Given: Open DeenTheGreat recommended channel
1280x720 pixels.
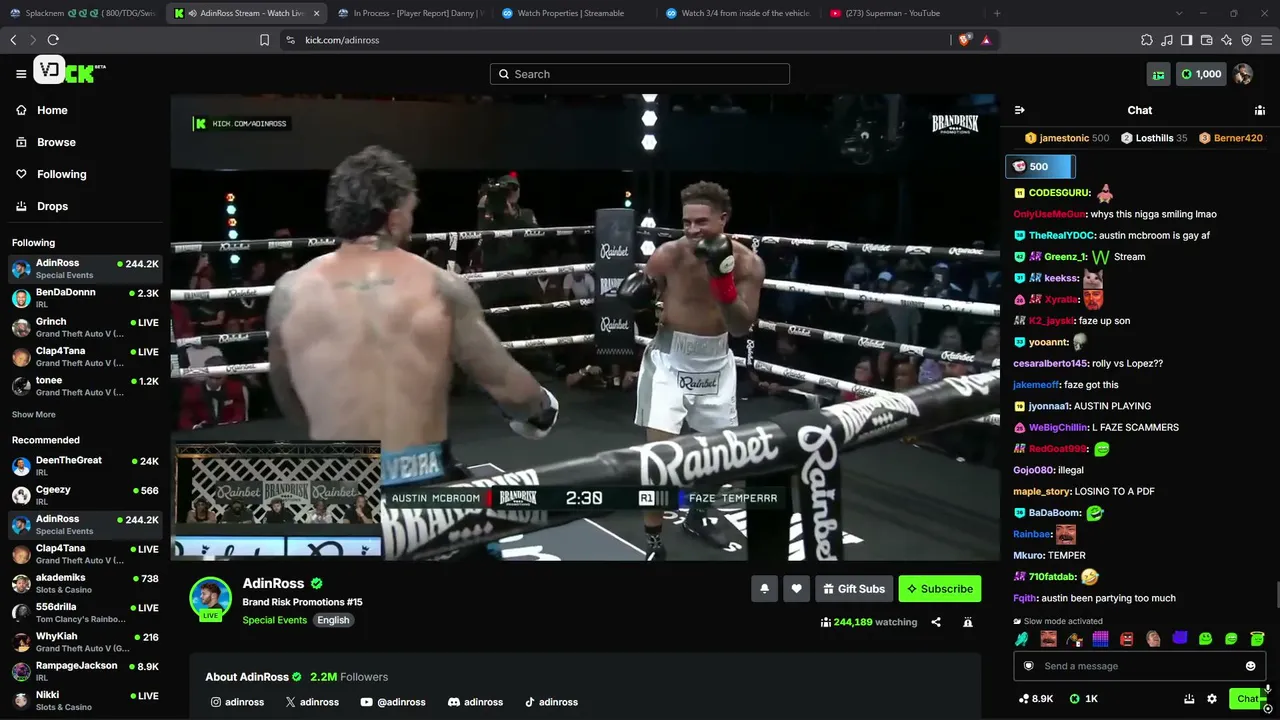Looking at the screenshot, I should 85,466.
